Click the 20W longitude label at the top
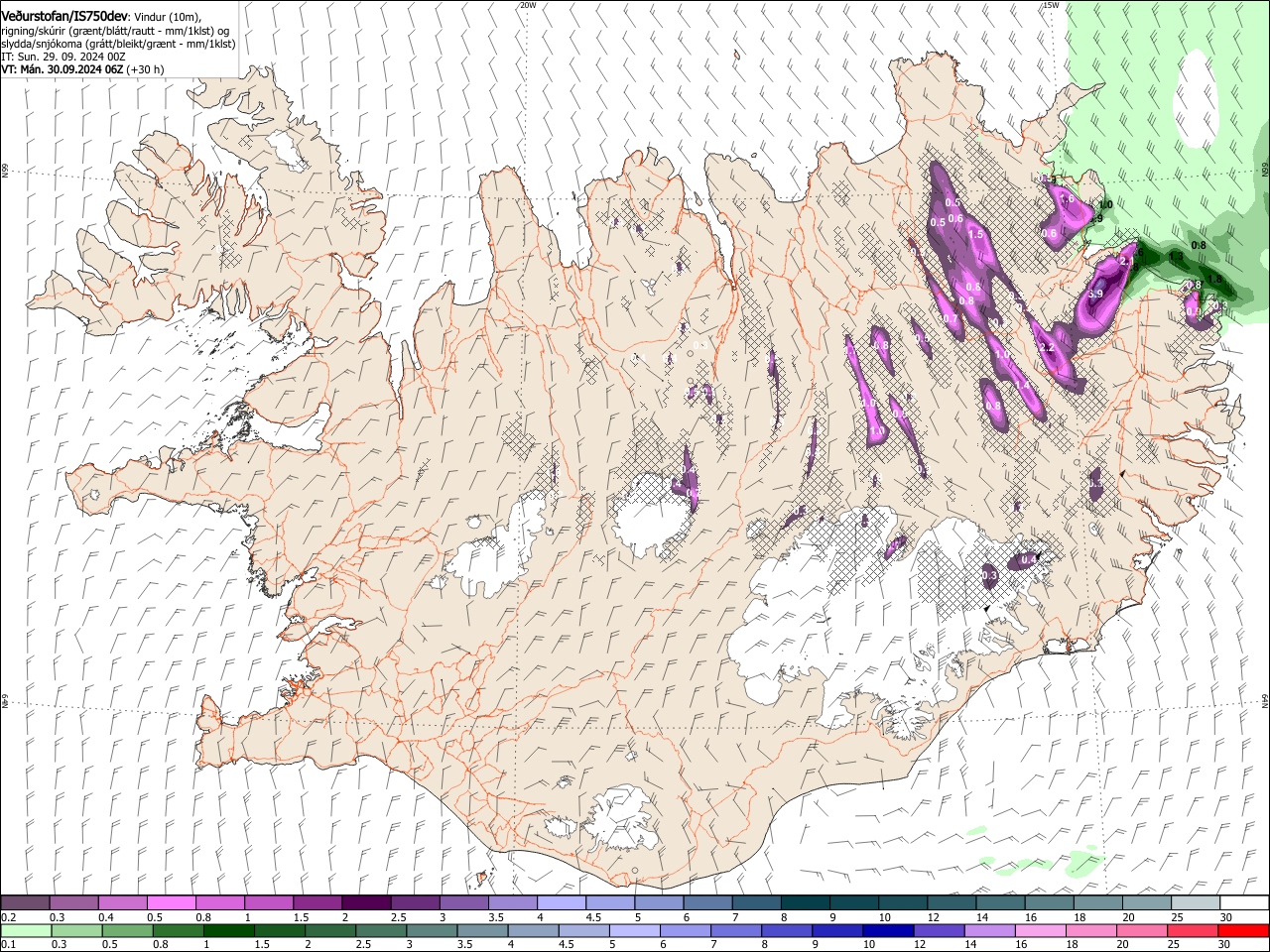 (x=528, y=5)
